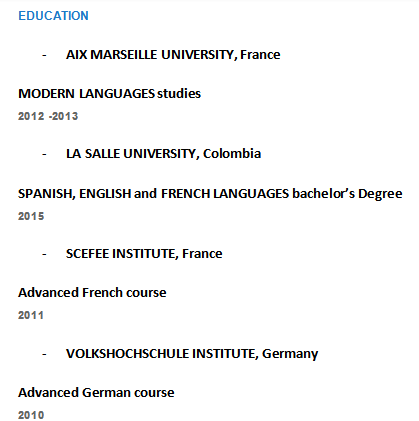419x421 pixels.
Task: Click the word Germany in the last entry
Action: click(290, 354)
